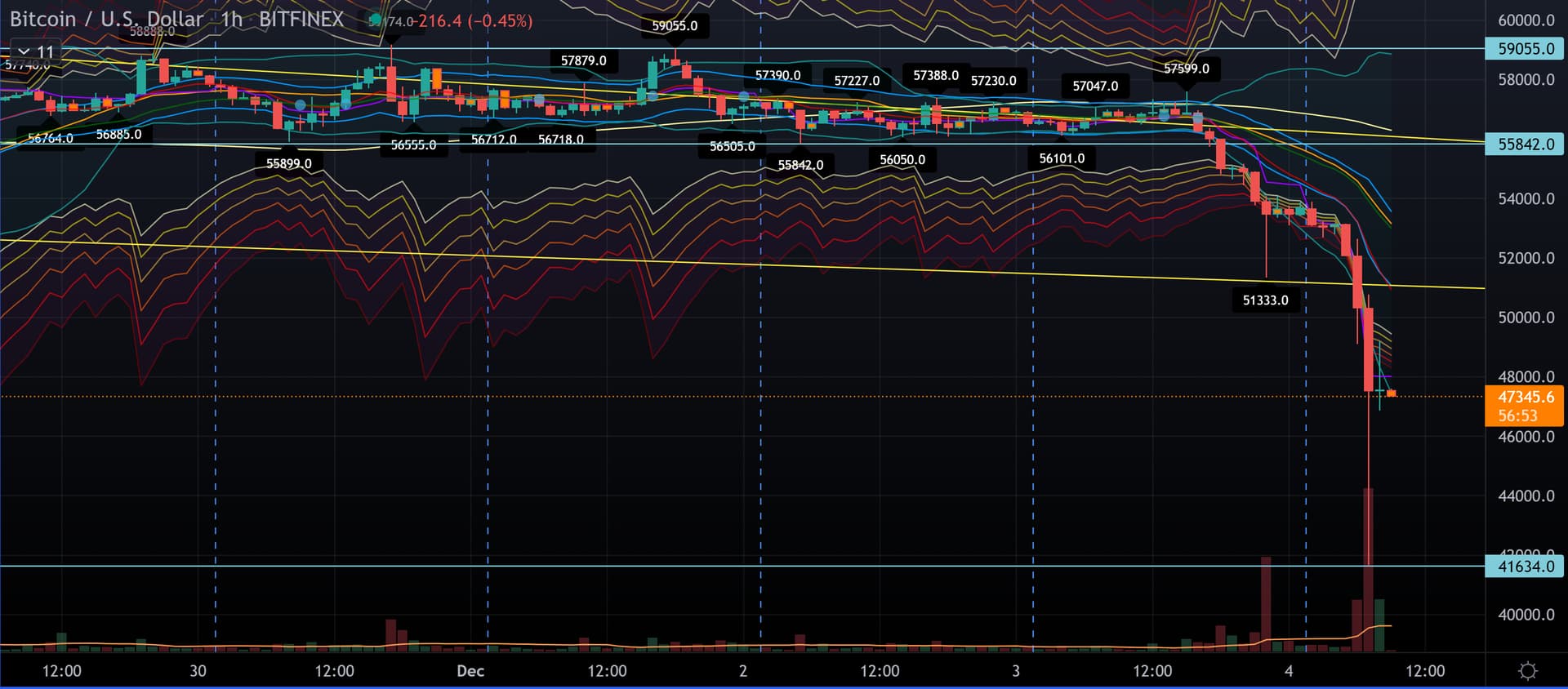Click the Dec date marker on time axis

(470, 671)
